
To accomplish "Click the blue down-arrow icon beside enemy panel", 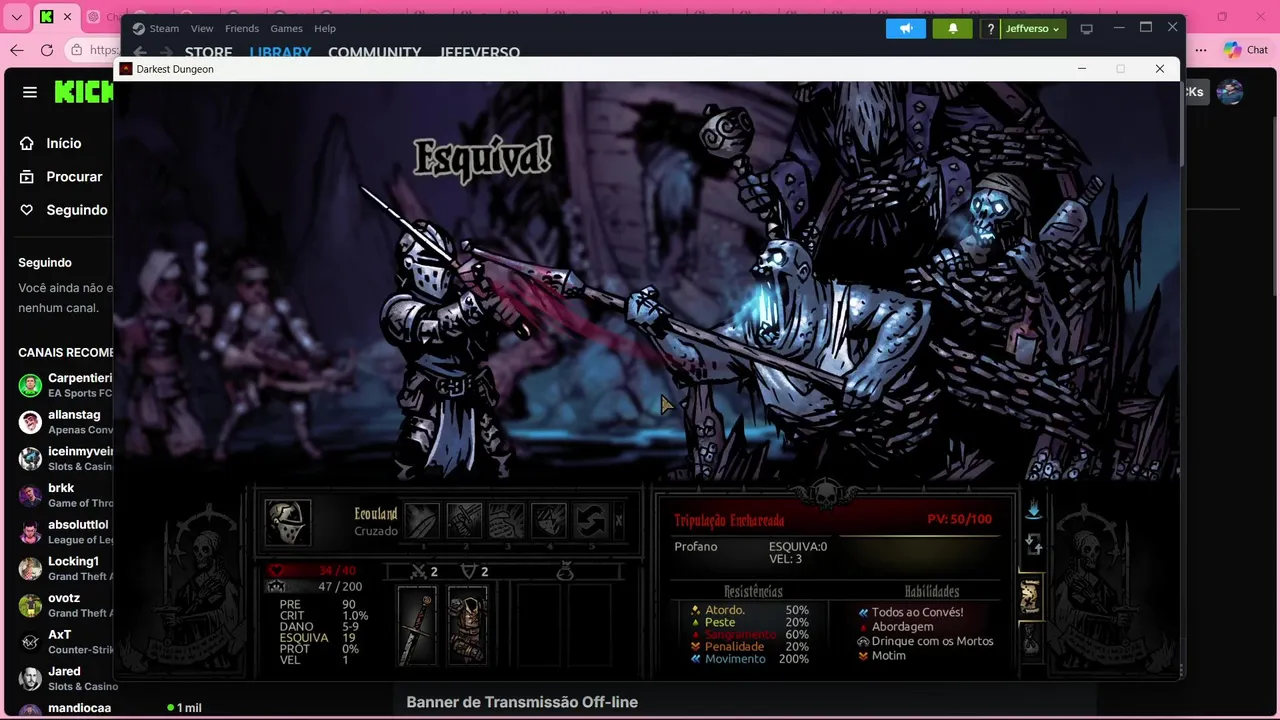I will point(1033,510).
